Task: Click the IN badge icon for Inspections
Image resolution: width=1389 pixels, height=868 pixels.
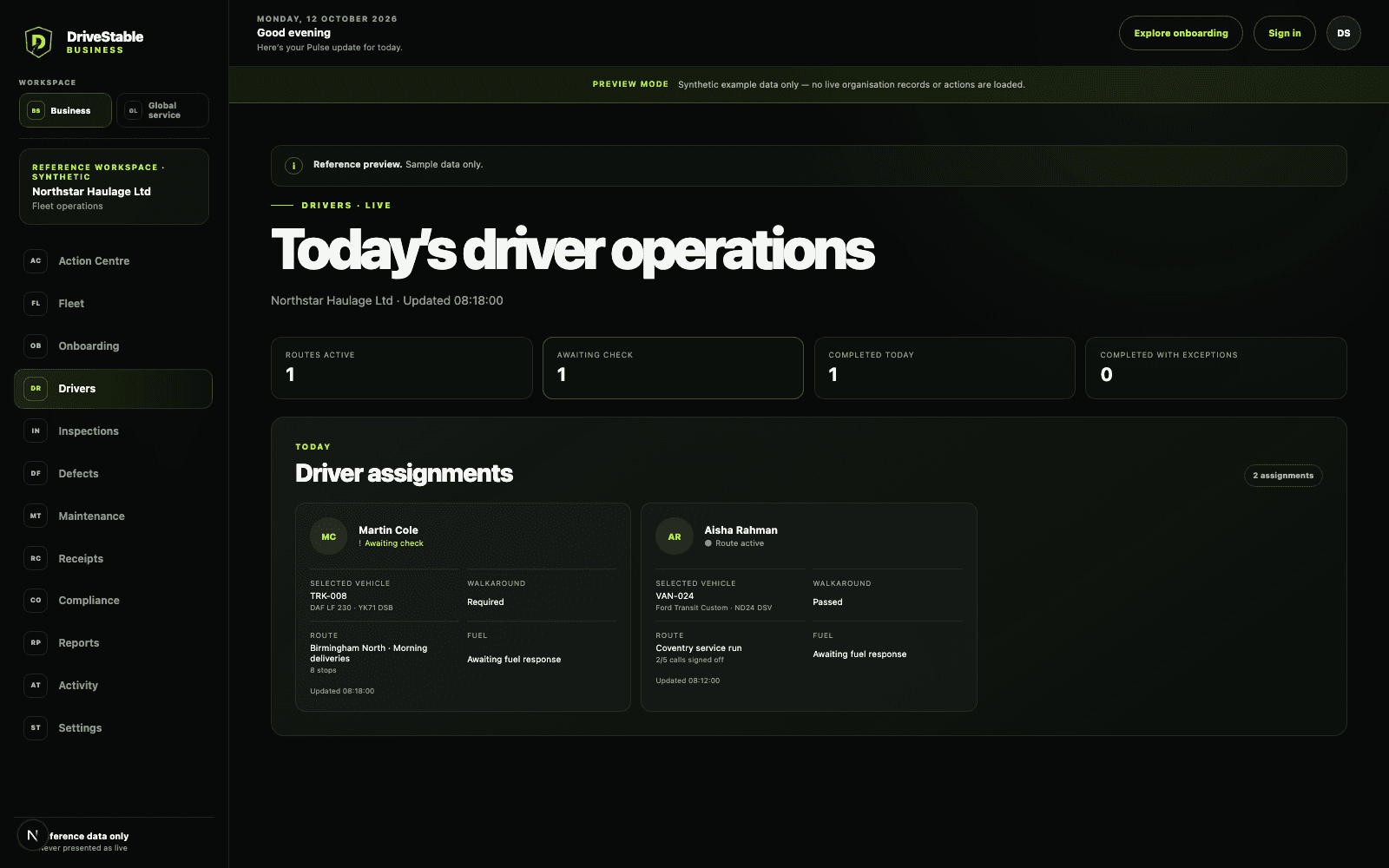Action: click(x=36, y=431)
